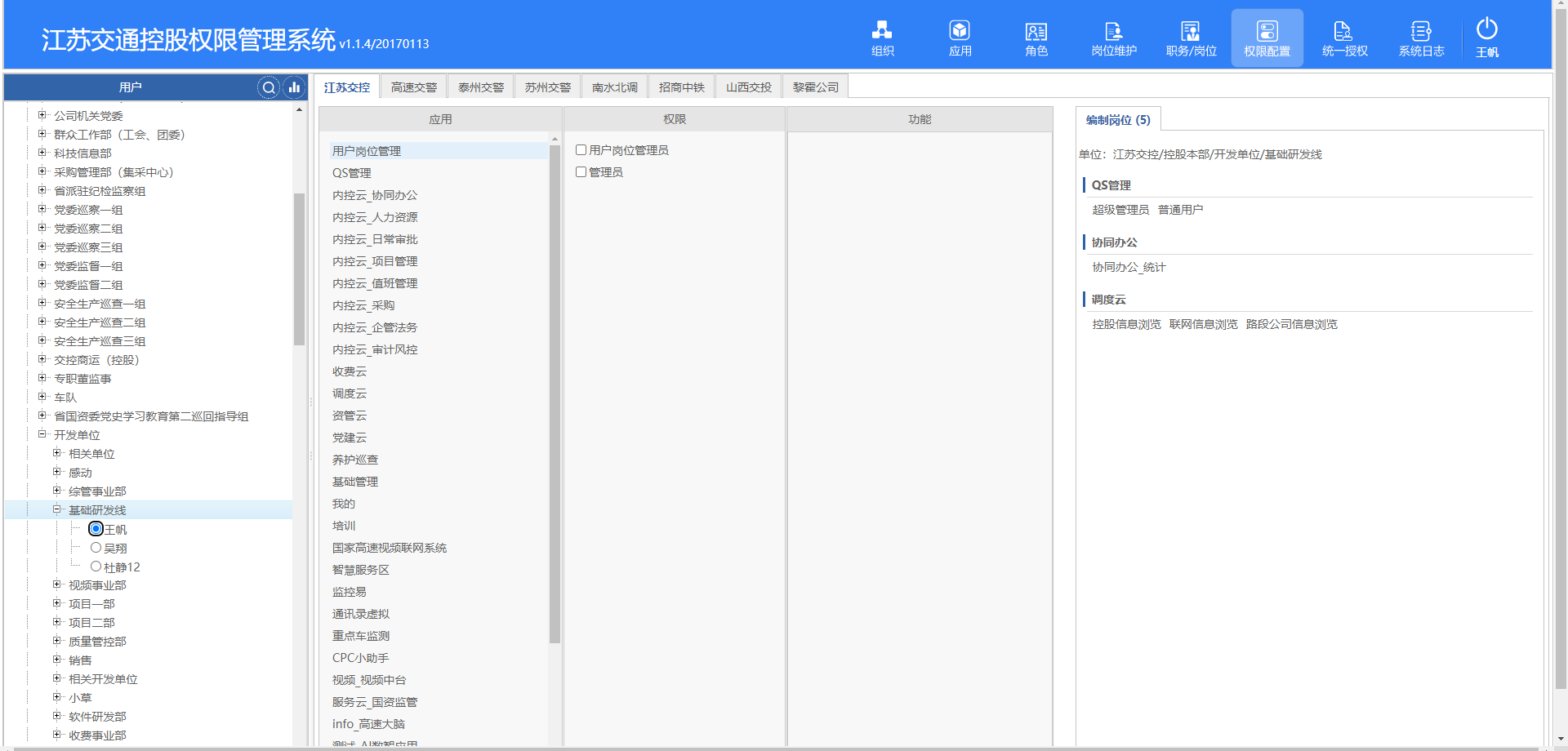Select 安全生产巡查一组 tree item
The height and width of the screenshot is (751, 1568).
[x=100, y=304]
